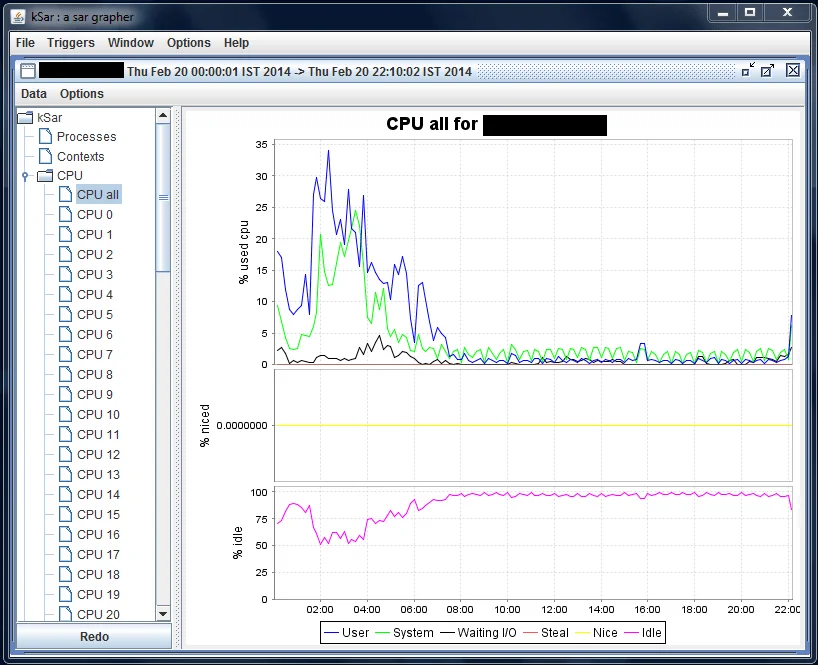This screenshot has width=818, height=665.
Task: Select CPU 0 in the tree
Action: pos(94,214)
